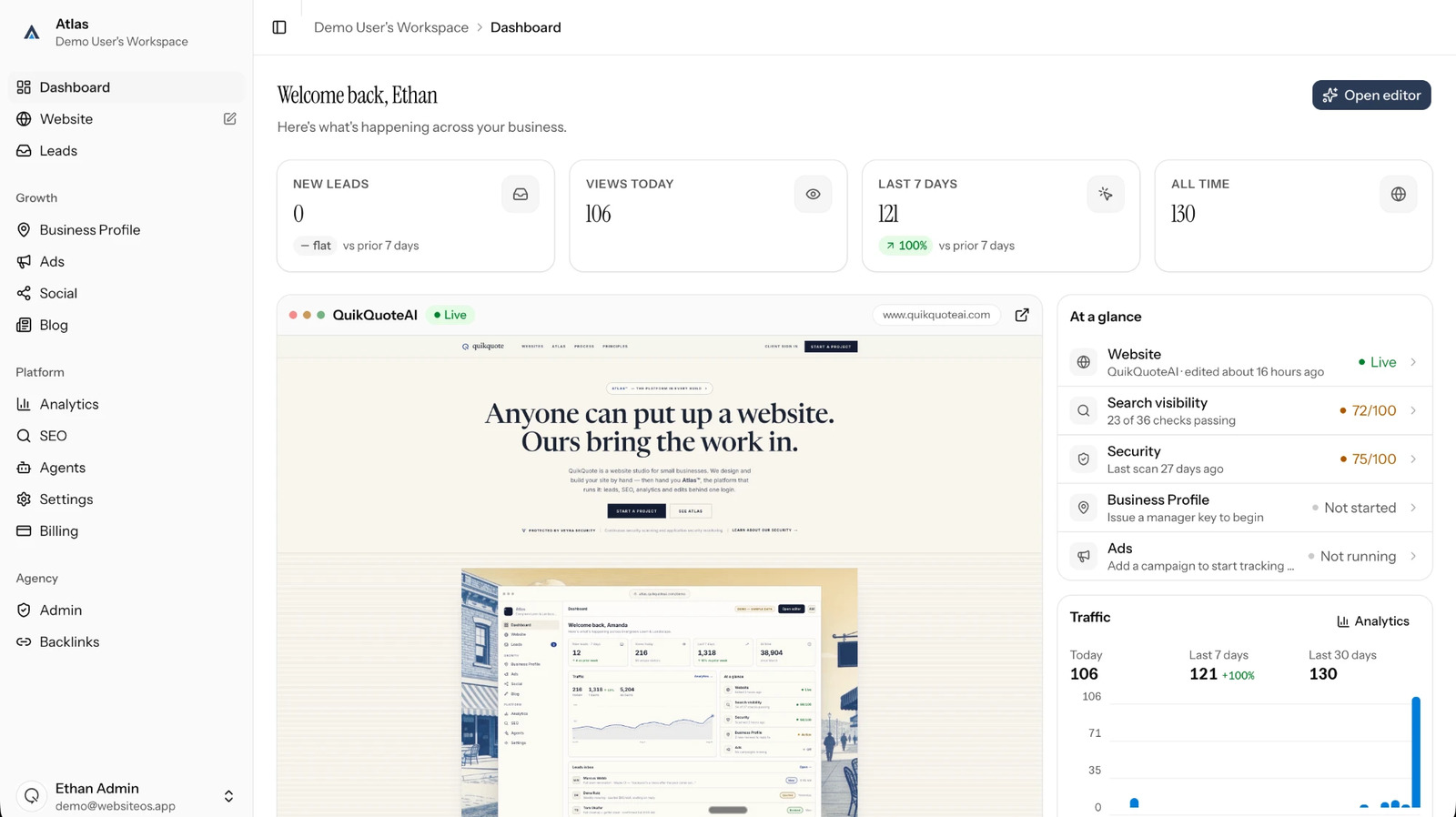Click the Demo User's Workspace breadcrumb
The image size is (1456, 817).
(x=391, y=27)
